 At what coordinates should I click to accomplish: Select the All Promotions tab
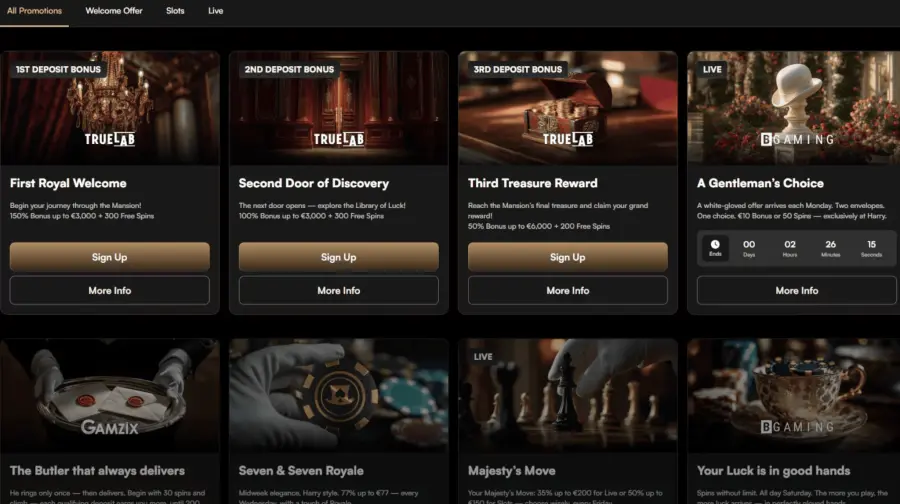[x=34, y=11]
